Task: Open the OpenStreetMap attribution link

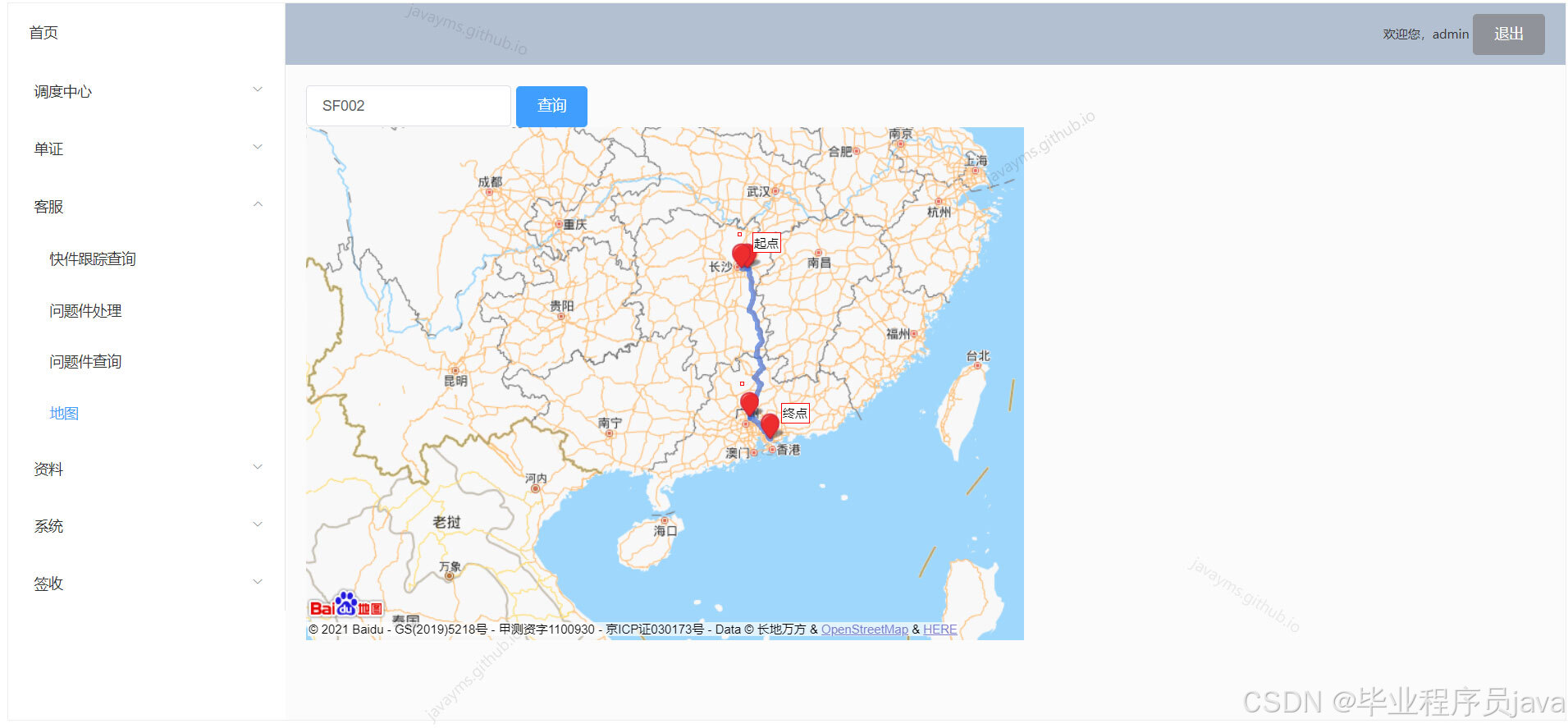Action: (x=865, y=630)
